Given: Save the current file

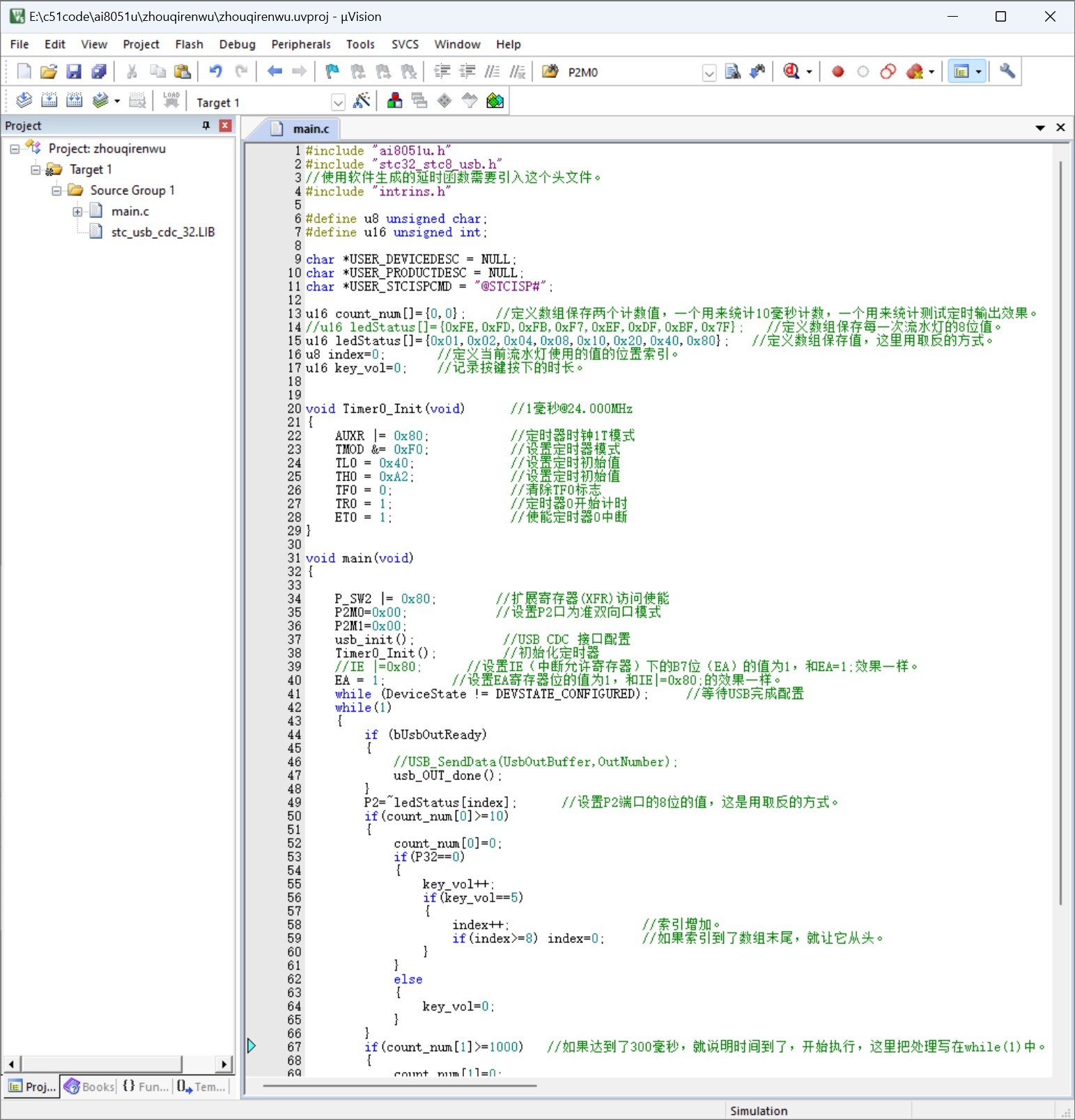Looking at the screenshot, I should [74, 72].
